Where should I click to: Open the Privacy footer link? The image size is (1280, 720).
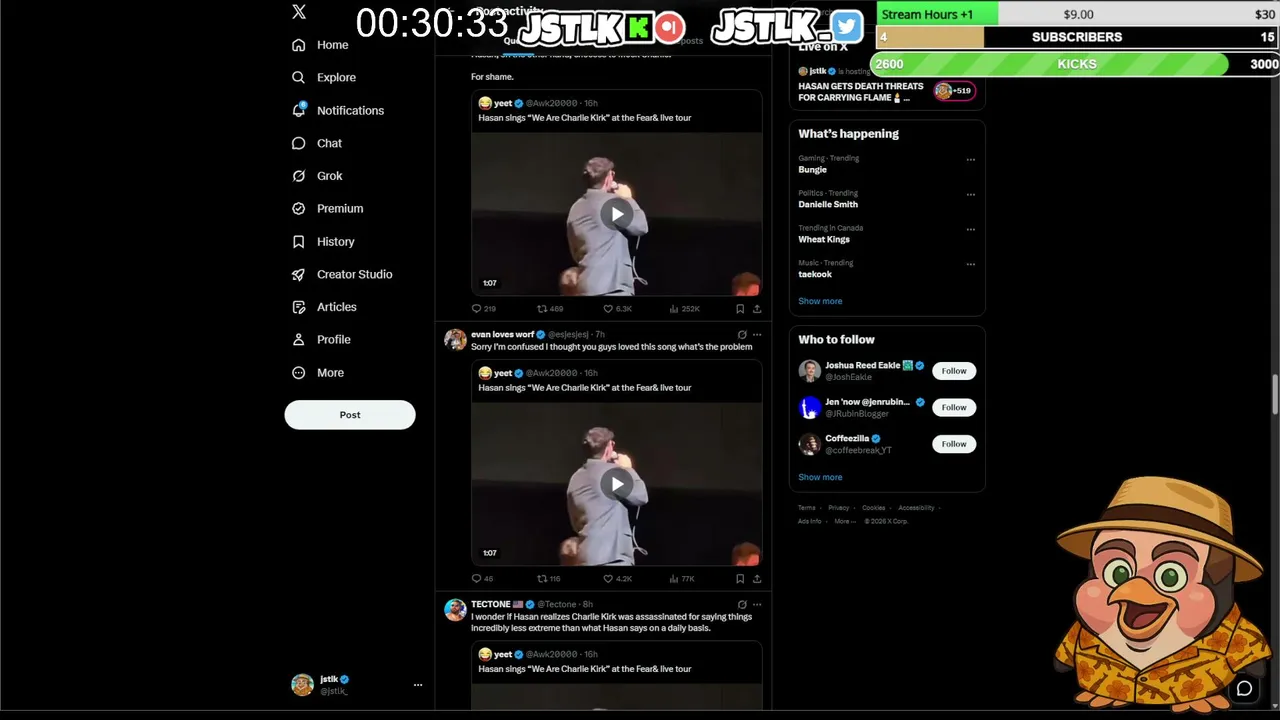click(838, 508)
